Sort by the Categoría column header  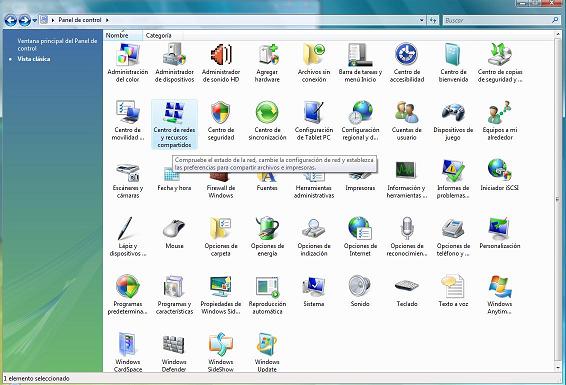click(162, 35)
